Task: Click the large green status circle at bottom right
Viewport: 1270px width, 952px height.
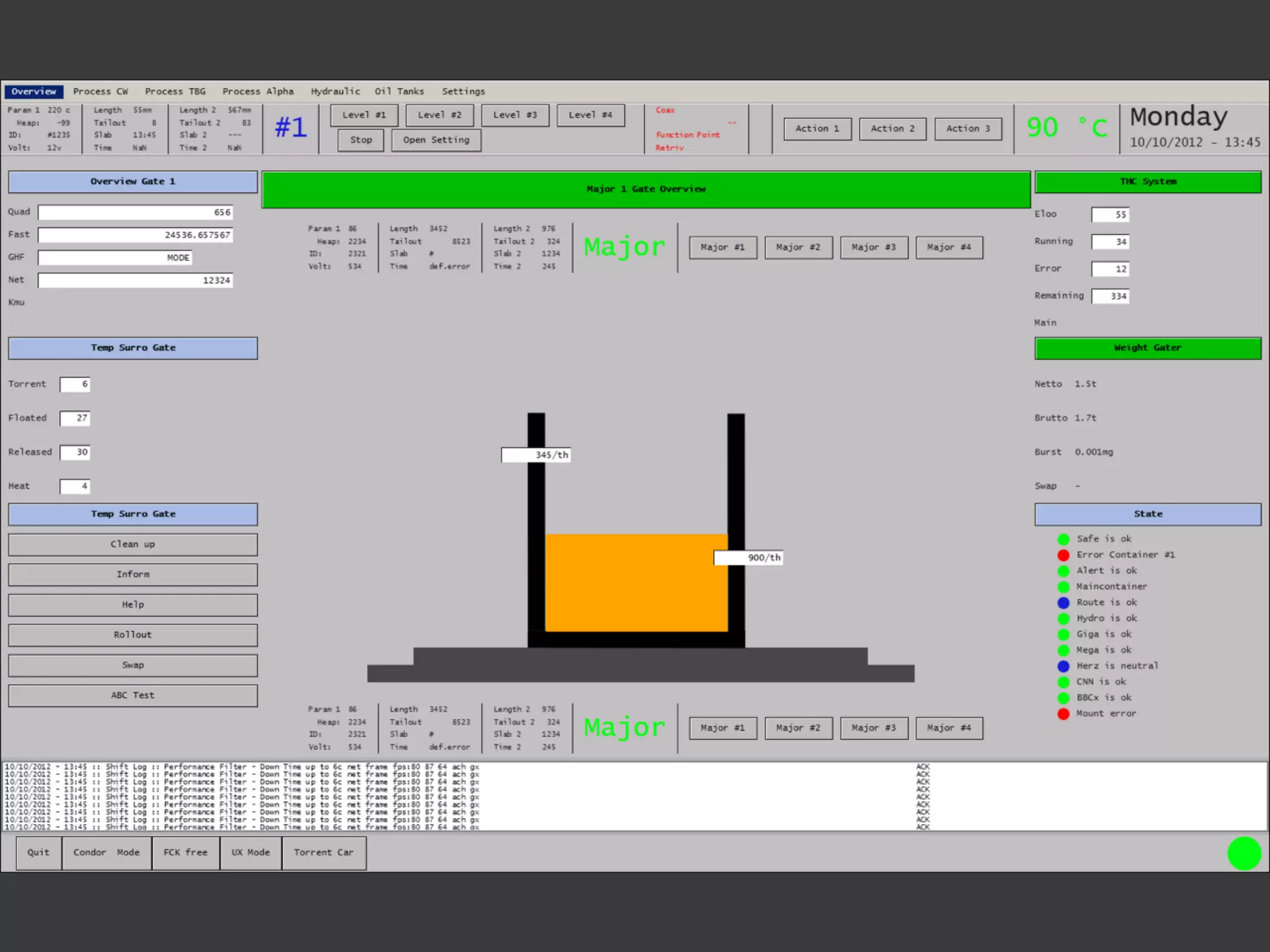Action: (x=1244, y=853)
